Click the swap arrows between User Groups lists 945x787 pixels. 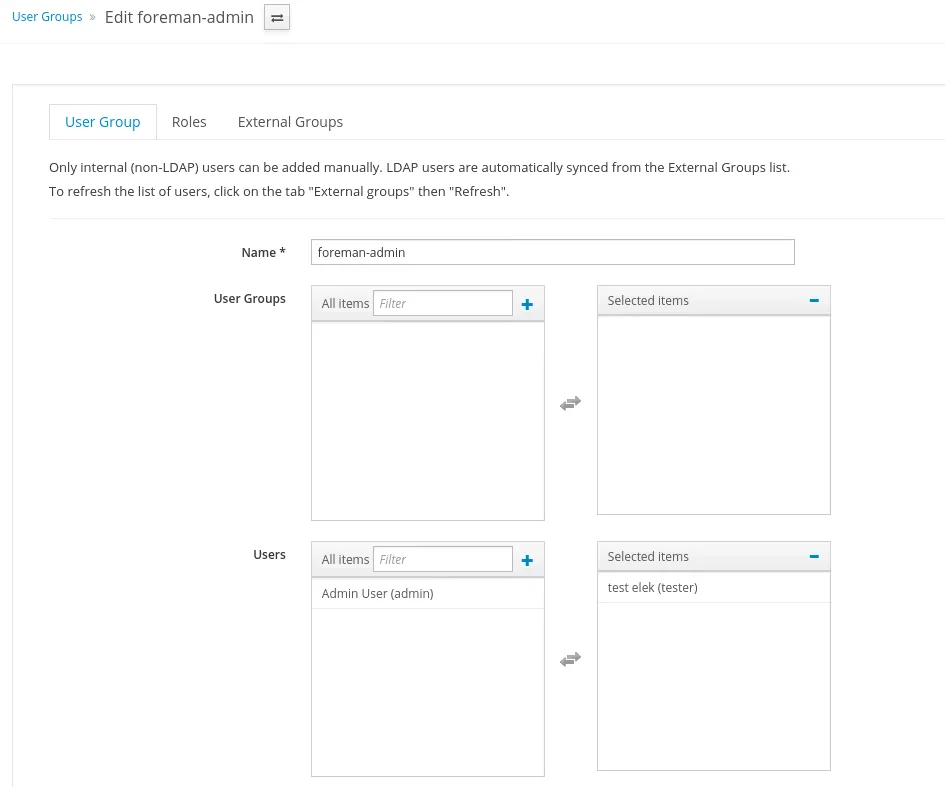(x=570, y=404)
